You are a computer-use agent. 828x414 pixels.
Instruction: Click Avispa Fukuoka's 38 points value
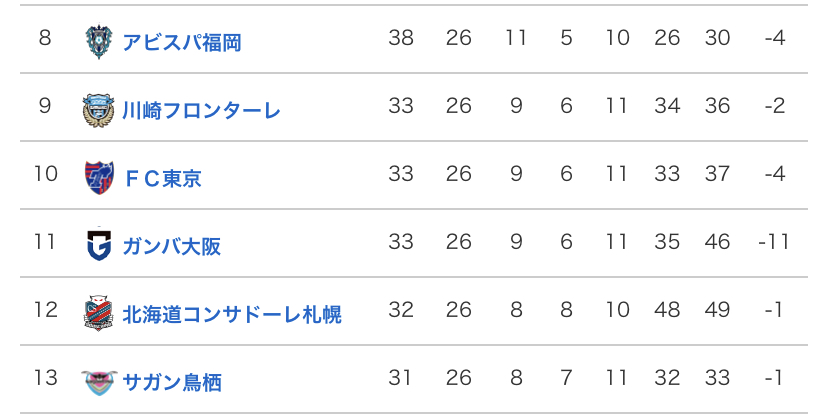(401, 38)
